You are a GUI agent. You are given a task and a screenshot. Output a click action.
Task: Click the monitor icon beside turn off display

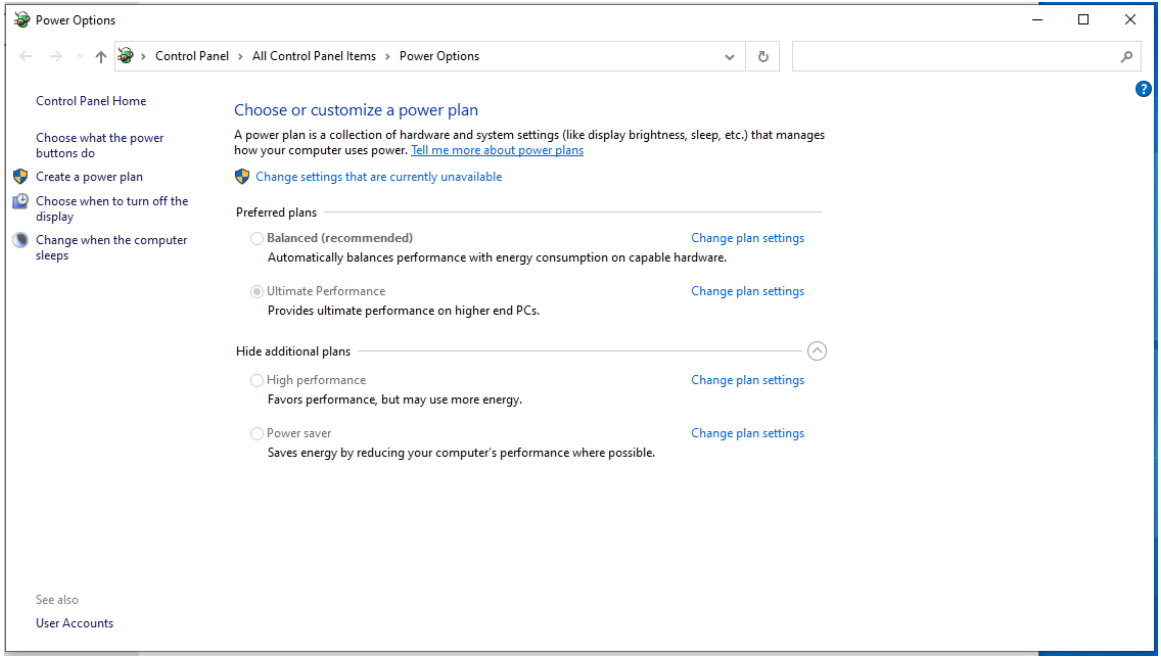click(x=20, y=202)
